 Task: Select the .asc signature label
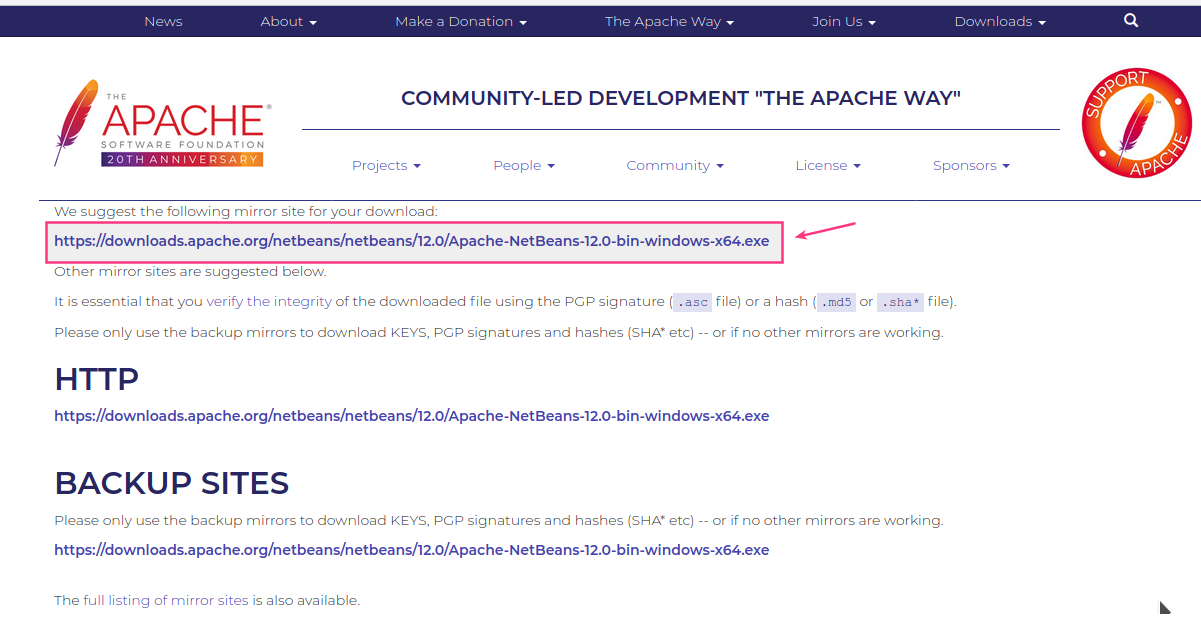pos(691,301)
